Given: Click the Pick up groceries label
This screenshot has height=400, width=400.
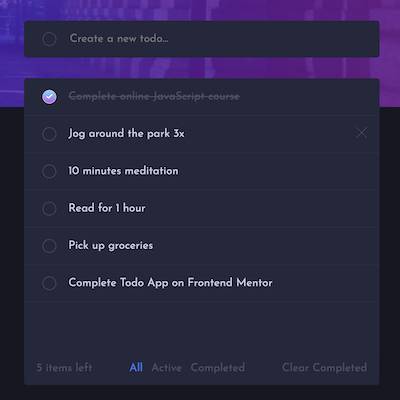Looking at the screenshot, I should click(111, 245).
